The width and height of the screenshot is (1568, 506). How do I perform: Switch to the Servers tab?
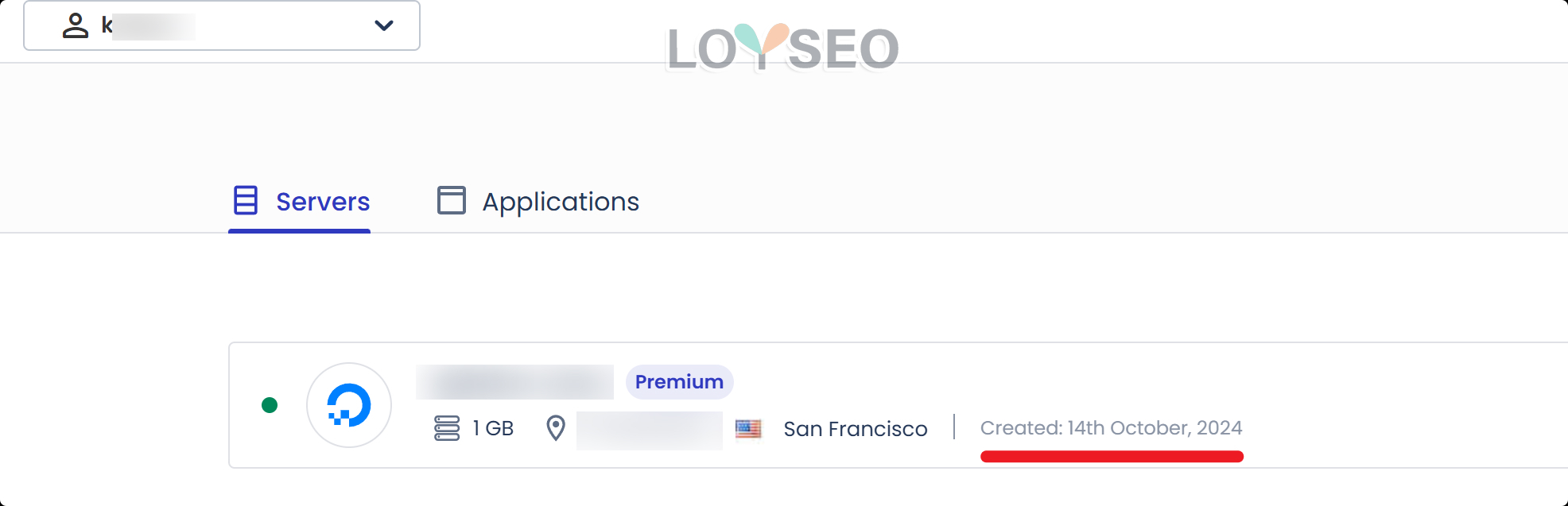click(323, 202)
